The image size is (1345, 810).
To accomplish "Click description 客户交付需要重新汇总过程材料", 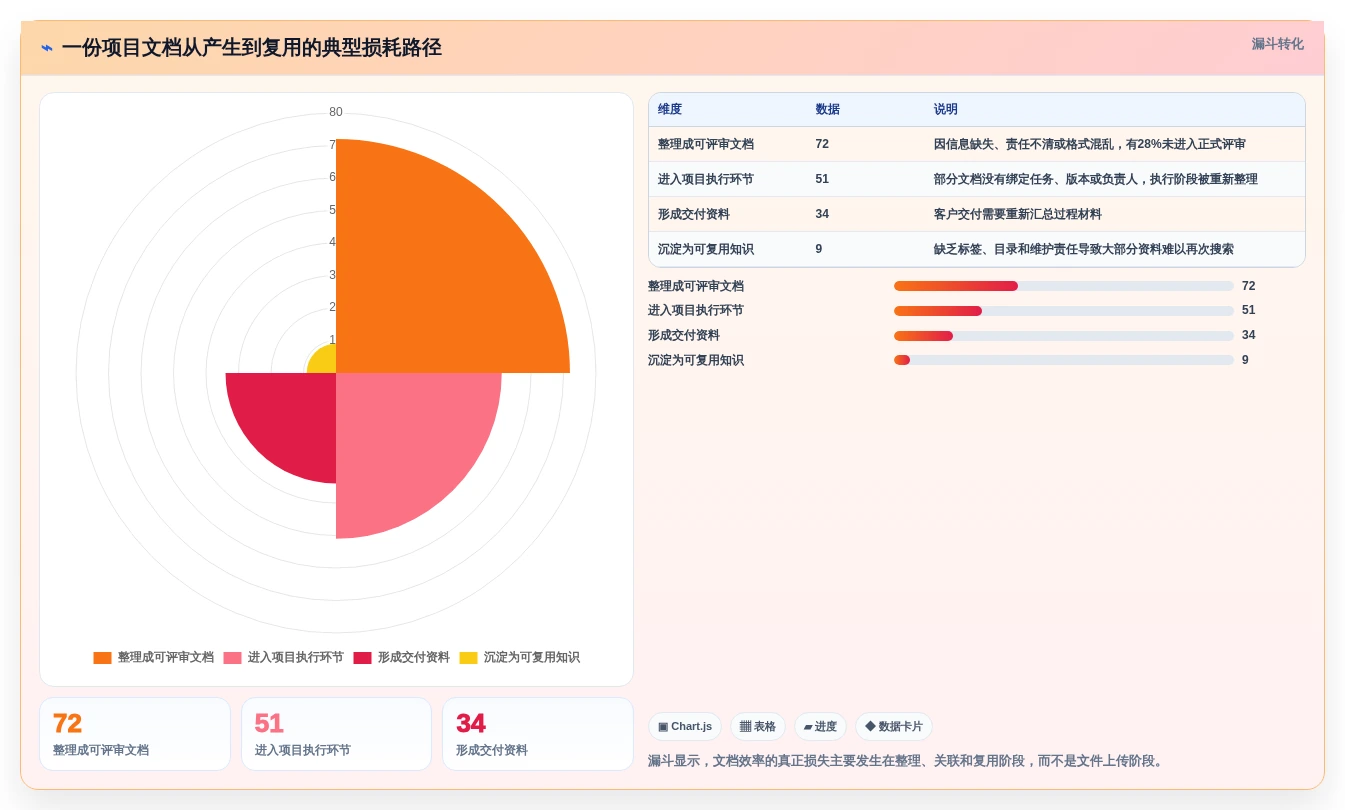I will coord(1017,214).
